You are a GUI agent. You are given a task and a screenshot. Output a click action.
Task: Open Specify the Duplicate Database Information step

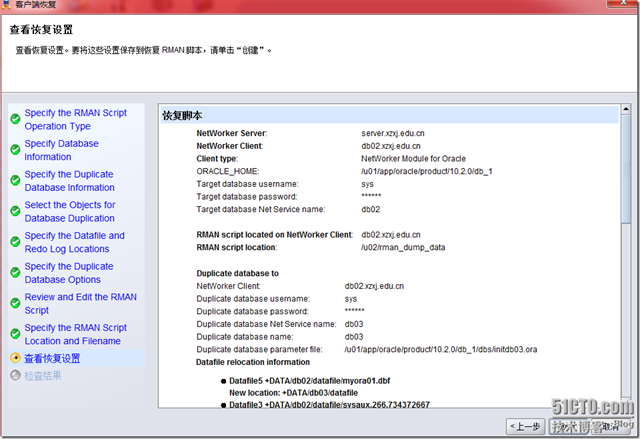[69, 180]
